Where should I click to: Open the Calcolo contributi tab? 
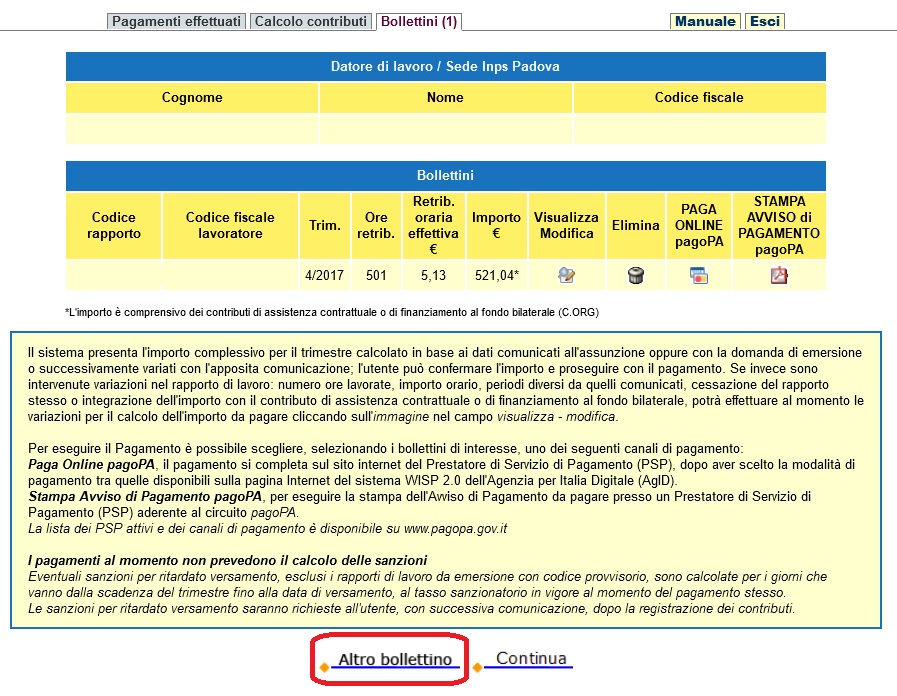point(311,21)
